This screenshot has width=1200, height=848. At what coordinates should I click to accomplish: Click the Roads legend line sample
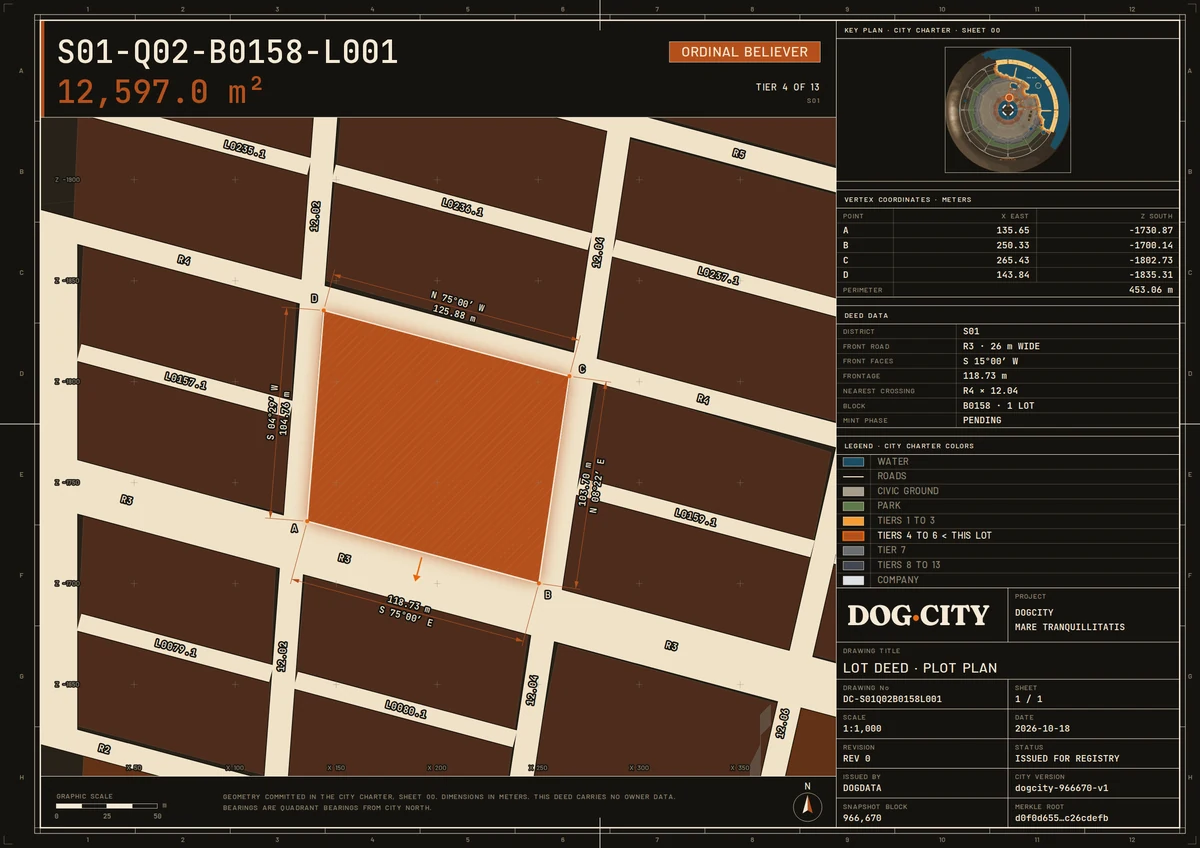click(x=853, y=477)
